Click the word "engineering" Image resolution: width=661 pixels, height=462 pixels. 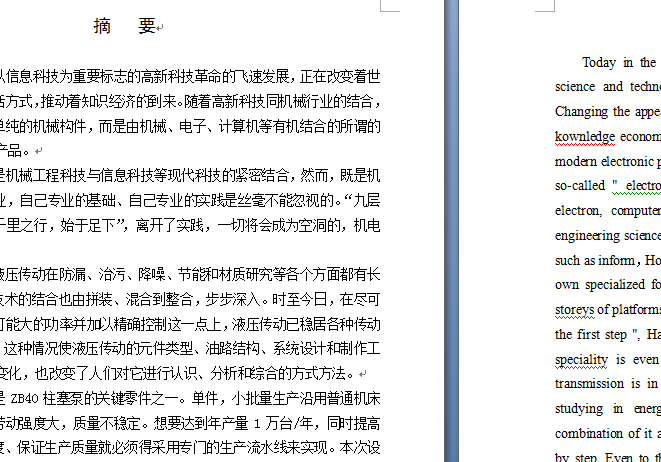[588, 236]
